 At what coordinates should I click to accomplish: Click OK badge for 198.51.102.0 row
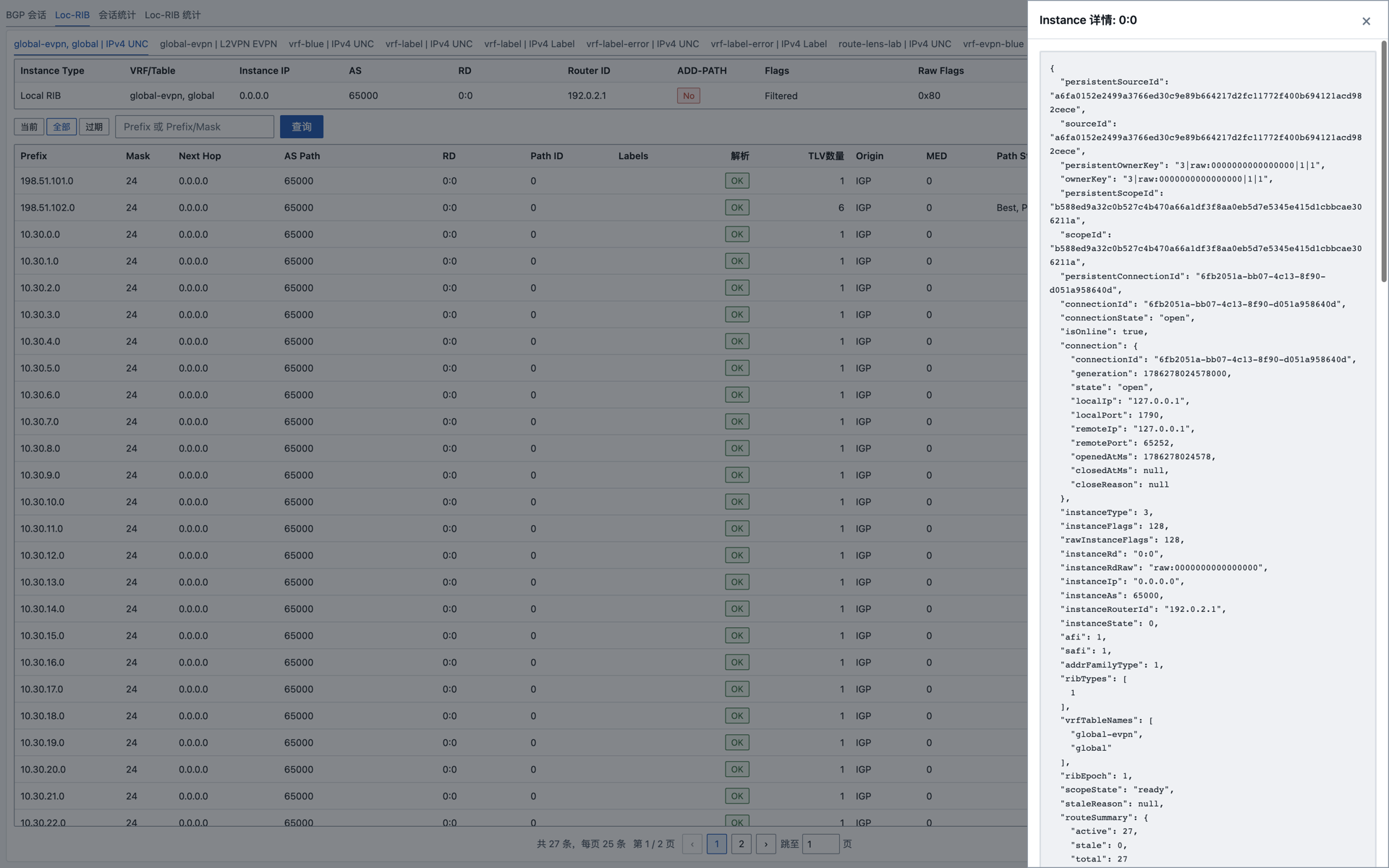[737, 208]
